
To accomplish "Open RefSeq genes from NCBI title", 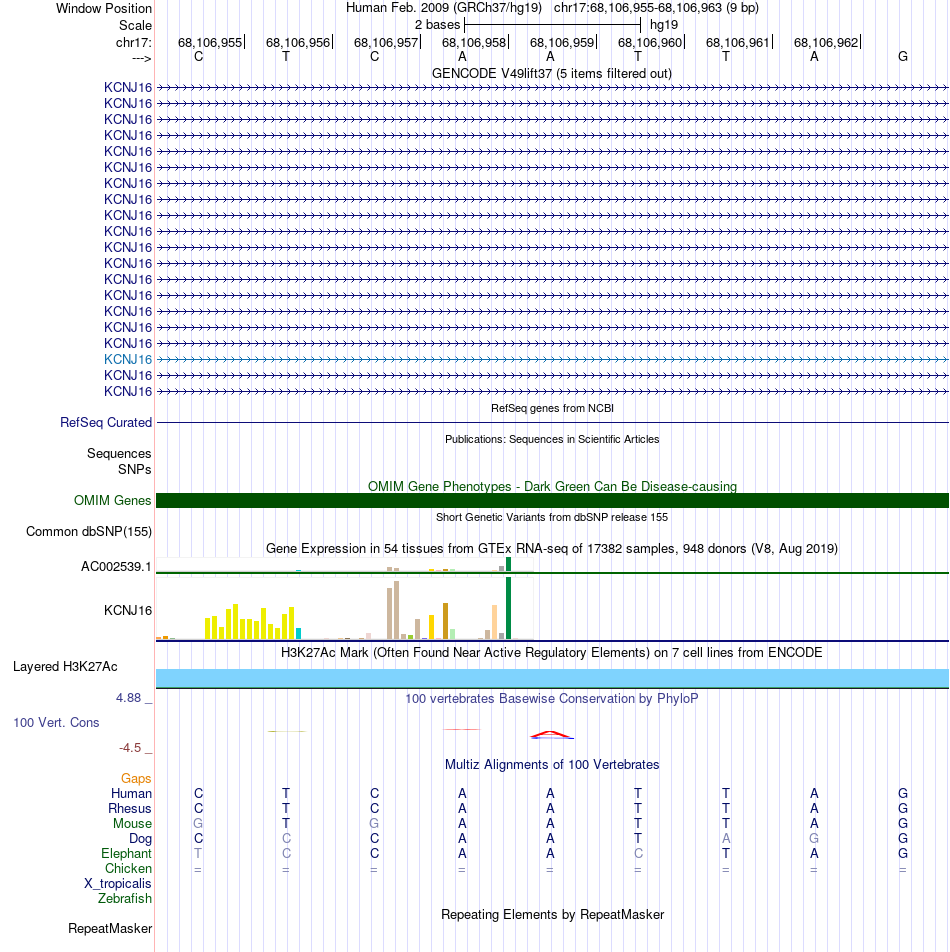I will point(552,408).
